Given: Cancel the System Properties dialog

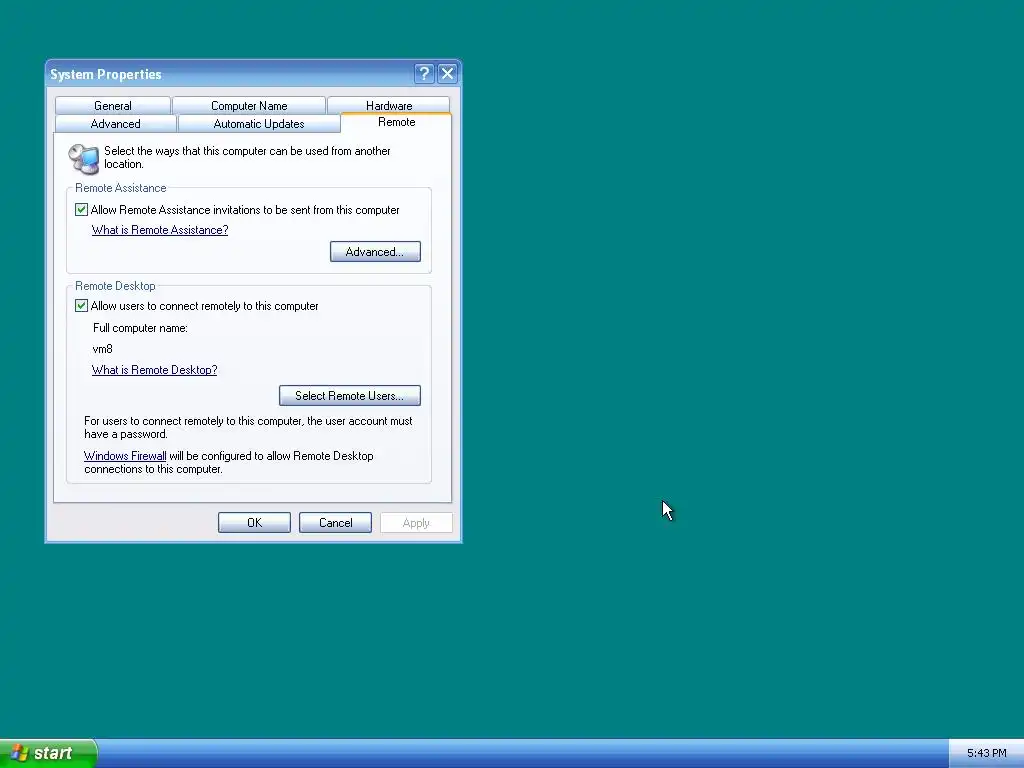Looking at the screenshot, I should coord(335,522).
